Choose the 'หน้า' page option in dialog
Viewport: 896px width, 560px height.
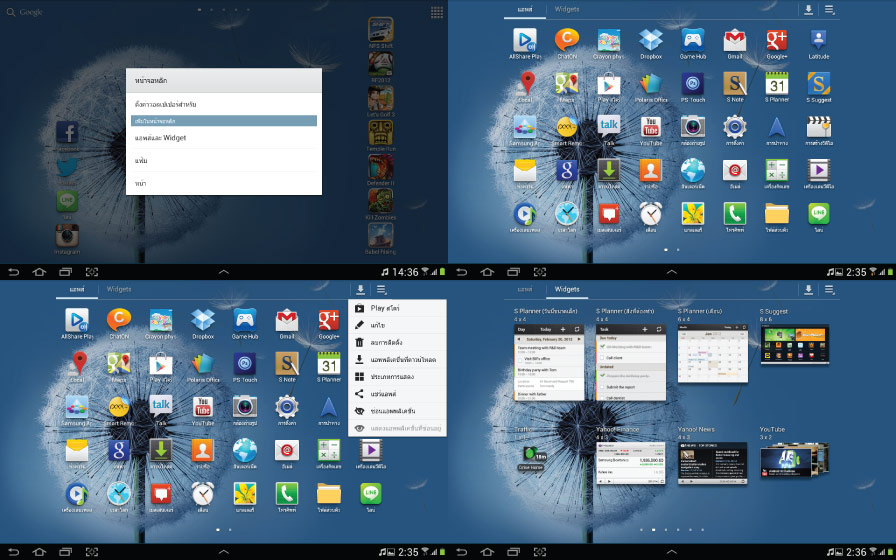point(224,183)
